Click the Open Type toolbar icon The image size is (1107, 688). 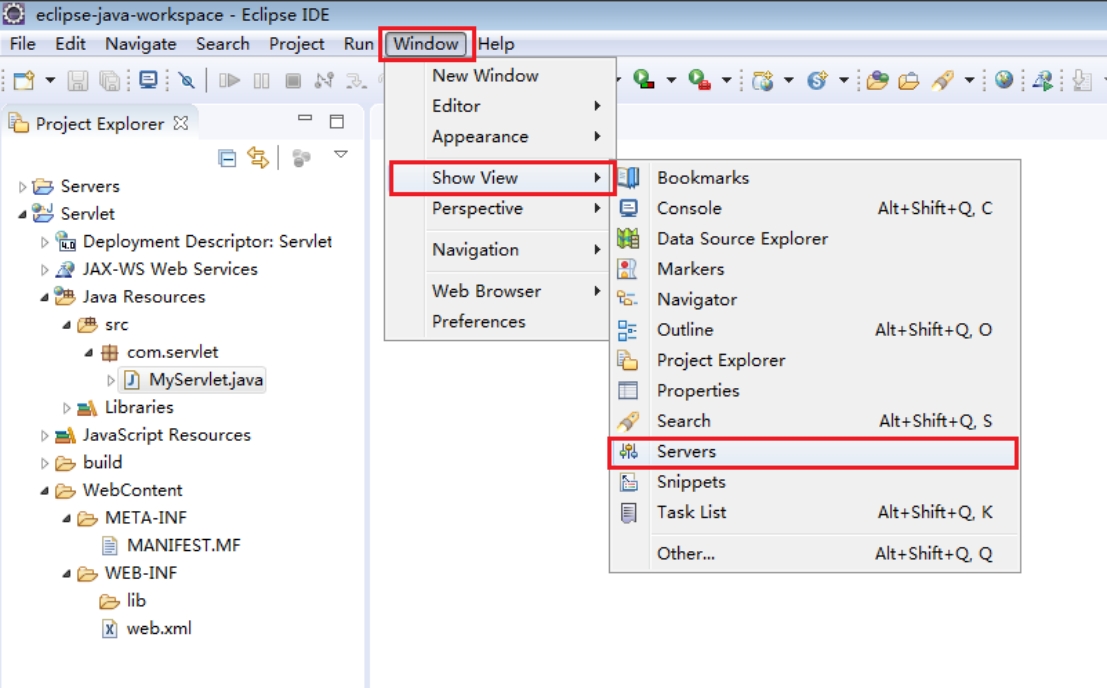pos(878,80)
